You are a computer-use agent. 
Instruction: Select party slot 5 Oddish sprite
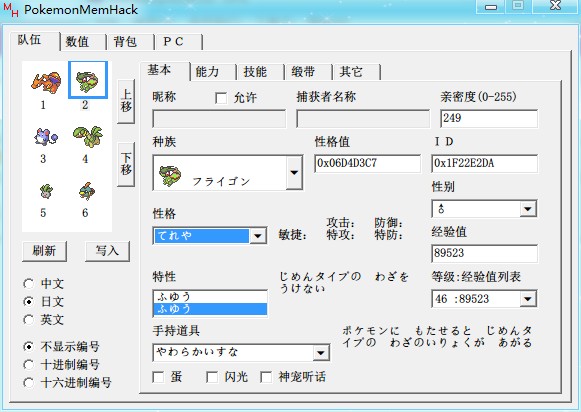pos(46,192)
